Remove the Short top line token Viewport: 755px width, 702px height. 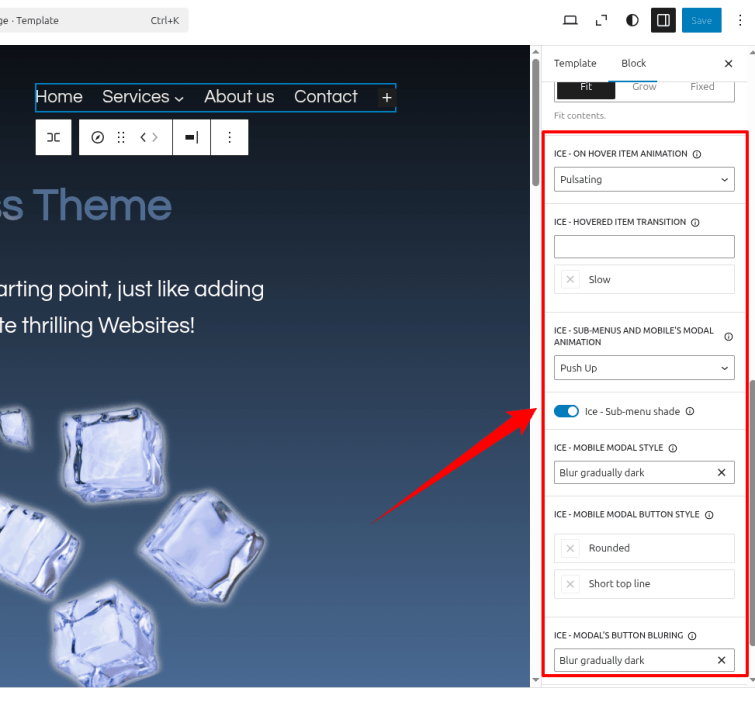[570, 584]
